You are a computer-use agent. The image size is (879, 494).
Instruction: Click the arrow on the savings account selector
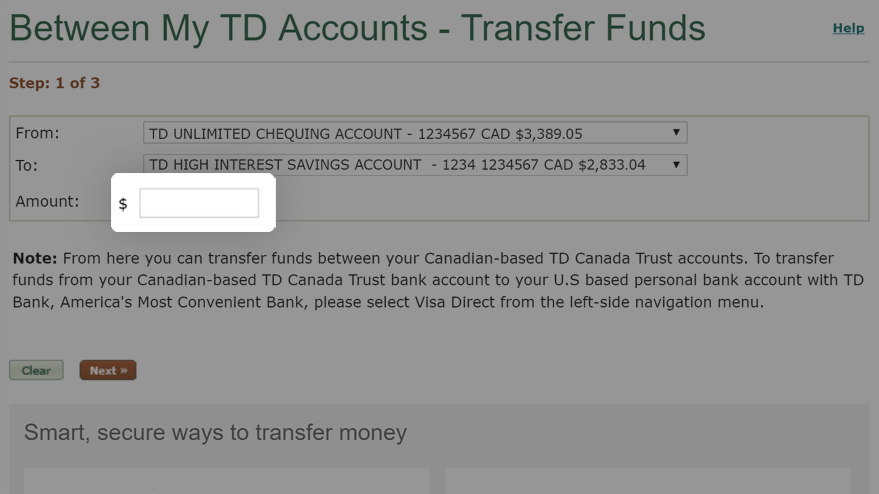(676, 165)
